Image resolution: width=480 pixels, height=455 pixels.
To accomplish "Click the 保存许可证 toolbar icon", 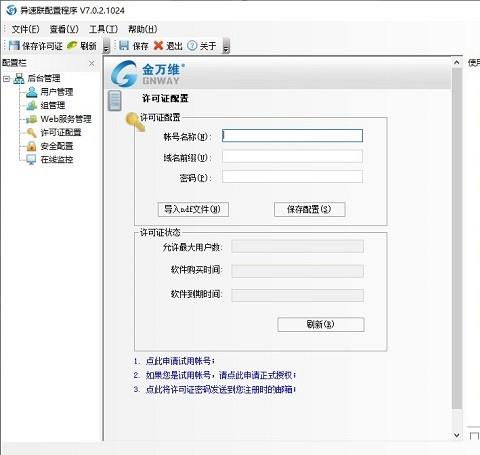I will [x=14, y=45].
